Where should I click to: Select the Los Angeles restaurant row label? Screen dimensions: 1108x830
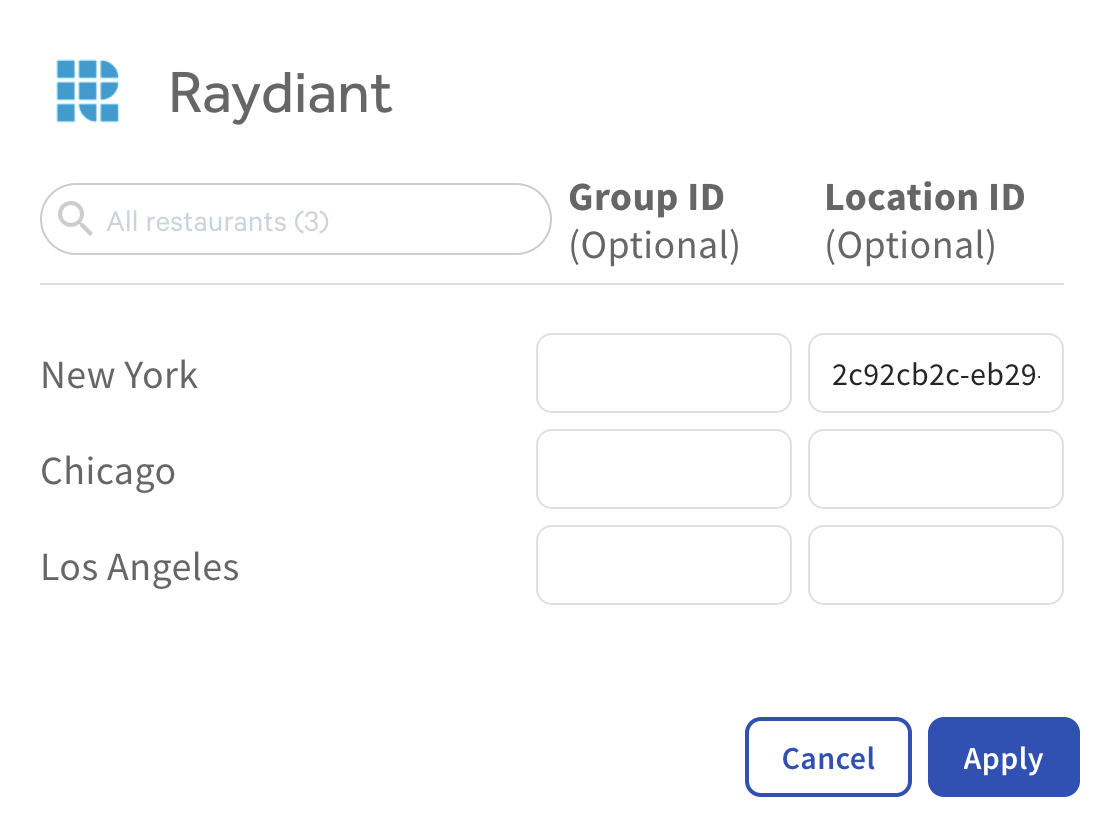pyautogui.click(x=140, y=567)
